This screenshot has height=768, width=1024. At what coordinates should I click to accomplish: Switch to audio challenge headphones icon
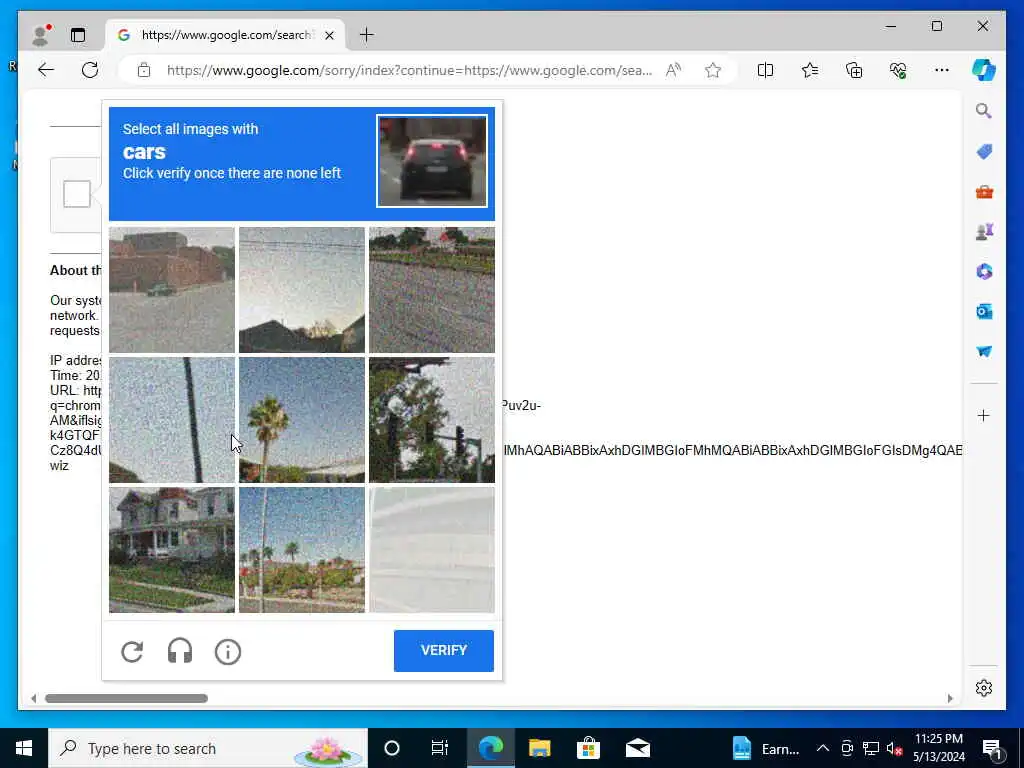(180, 651)
